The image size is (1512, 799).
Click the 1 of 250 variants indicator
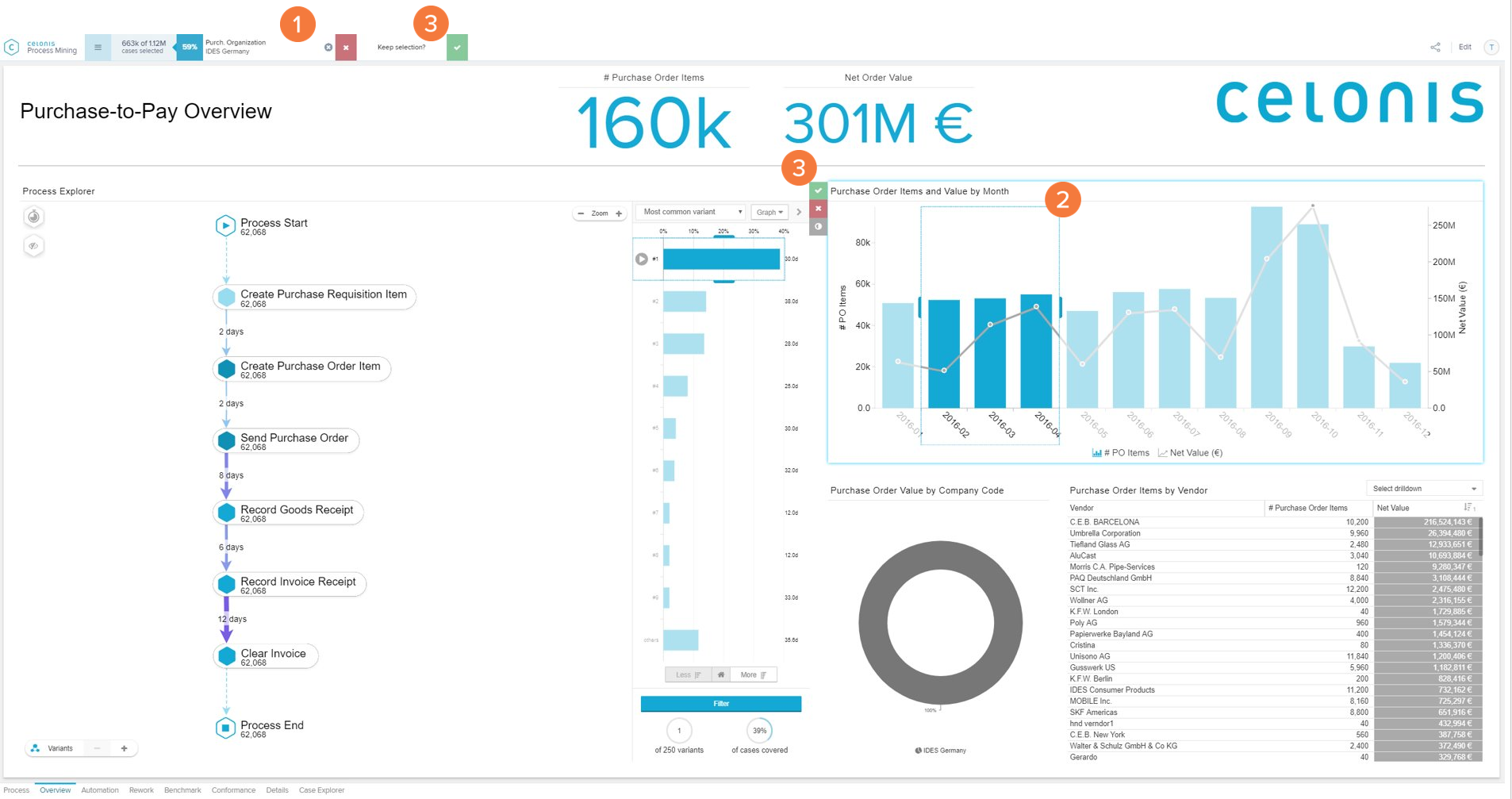[679, 731]
